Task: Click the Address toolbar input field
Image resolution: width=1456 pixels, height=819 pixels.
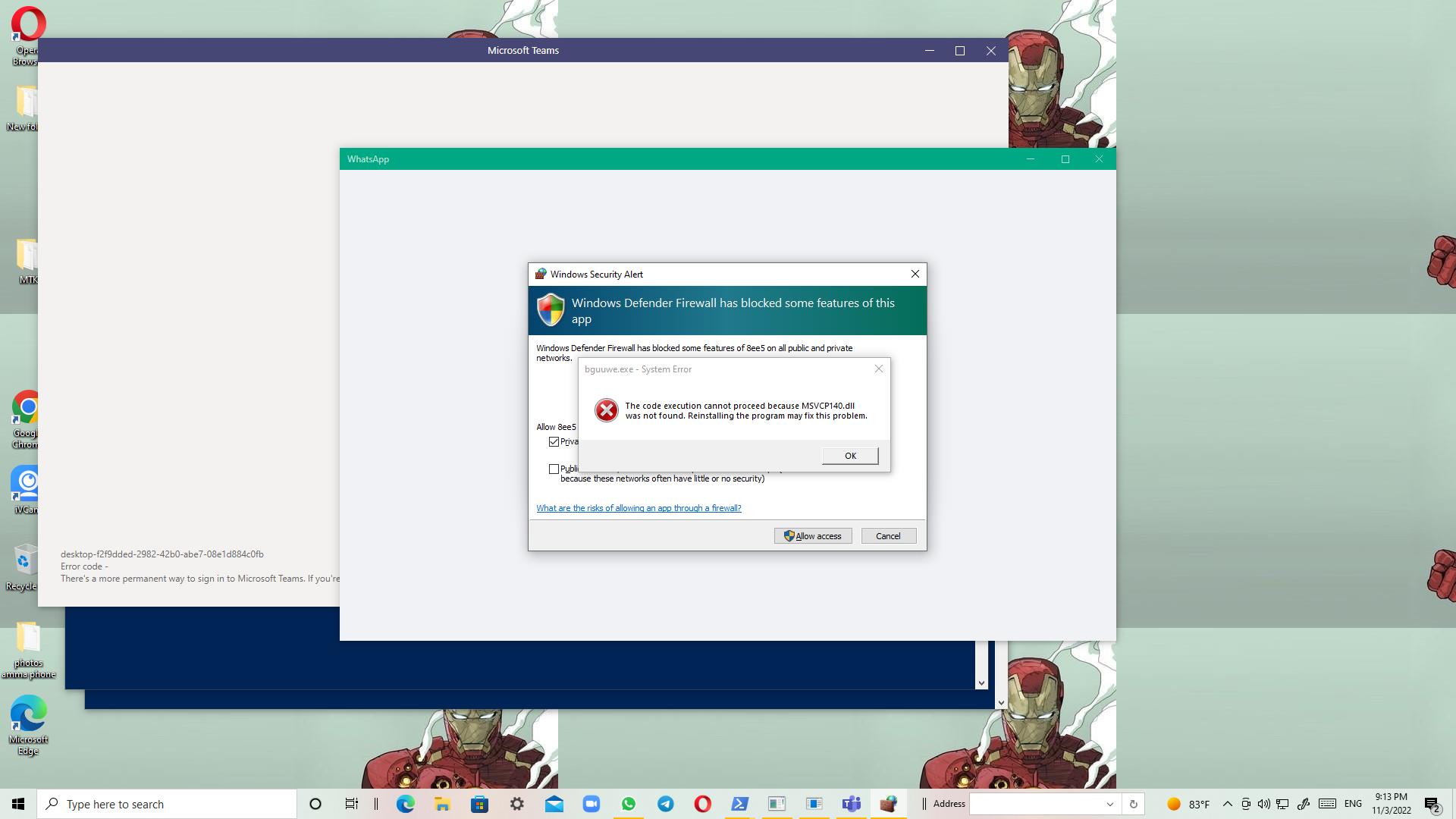Action: click(1035, 804)
